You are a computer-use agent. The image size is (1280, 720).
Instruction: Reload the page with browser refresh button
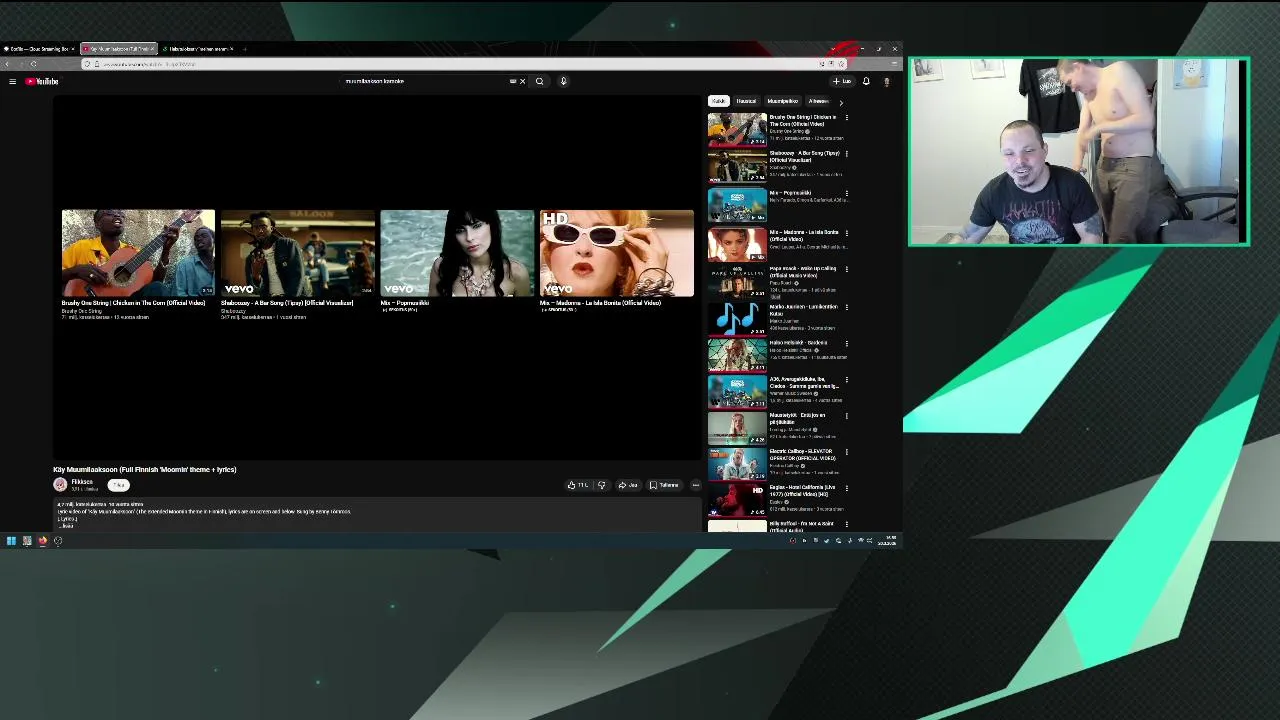33,64
